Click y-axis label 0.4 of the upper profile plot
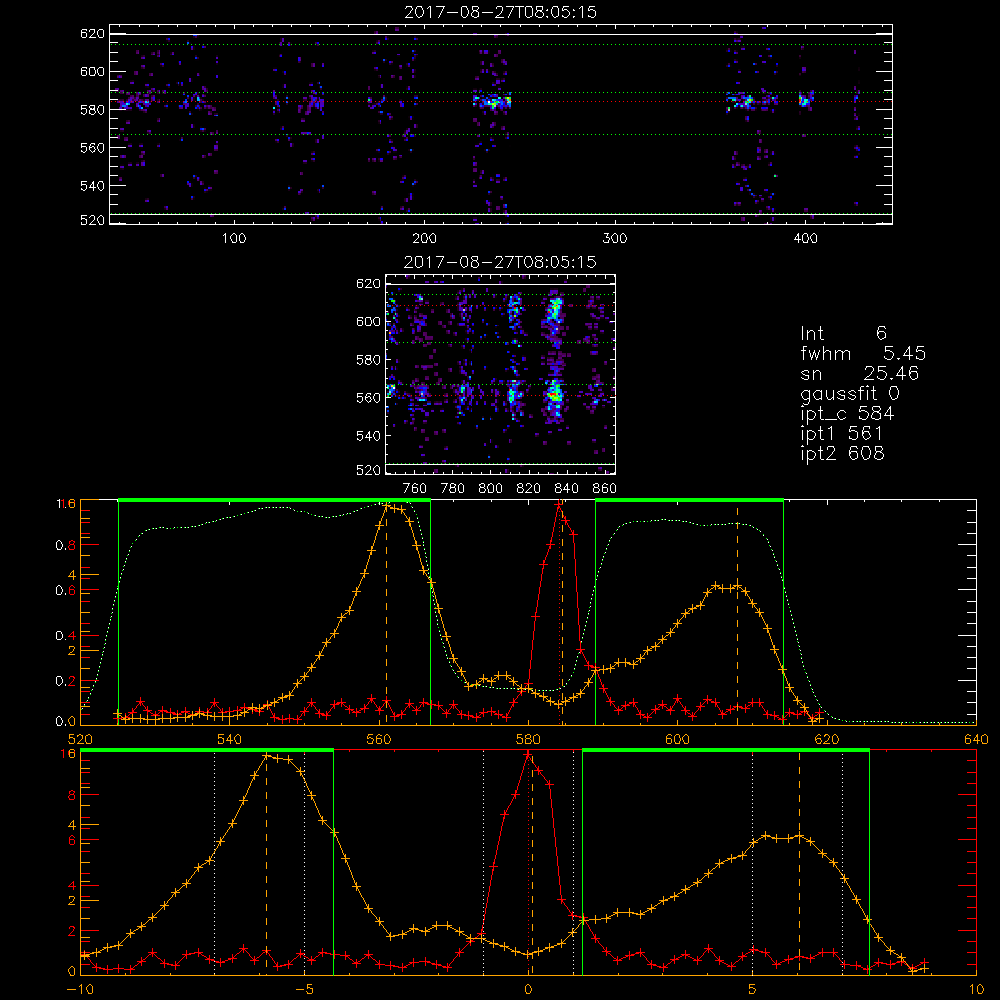Image resolution: width=1000 pixels, height=1000 pixels. (x=66, y=636)
